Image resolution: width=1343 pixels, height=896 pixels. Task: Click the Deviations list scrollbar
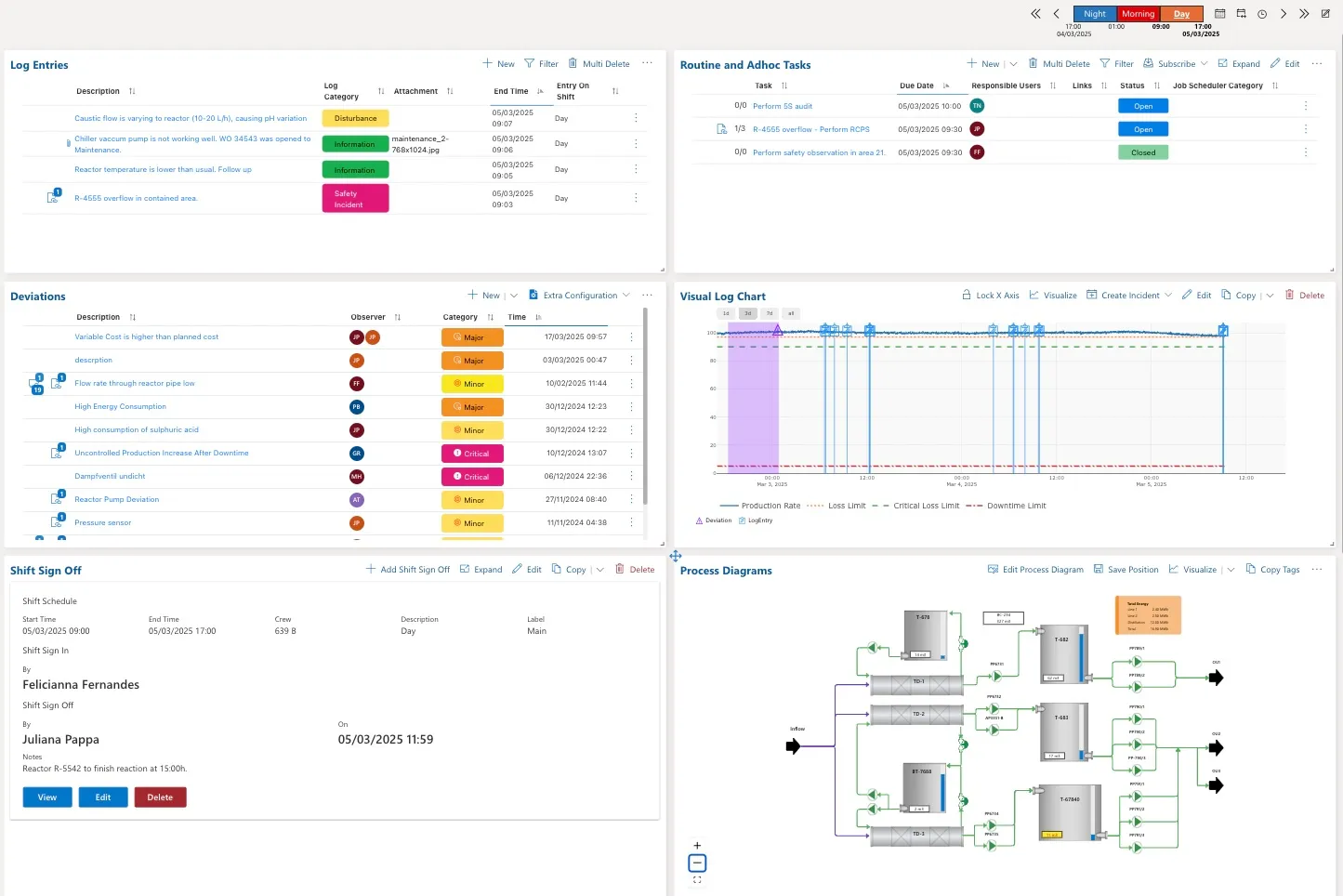pyautogui.click(x=645, y=406)
